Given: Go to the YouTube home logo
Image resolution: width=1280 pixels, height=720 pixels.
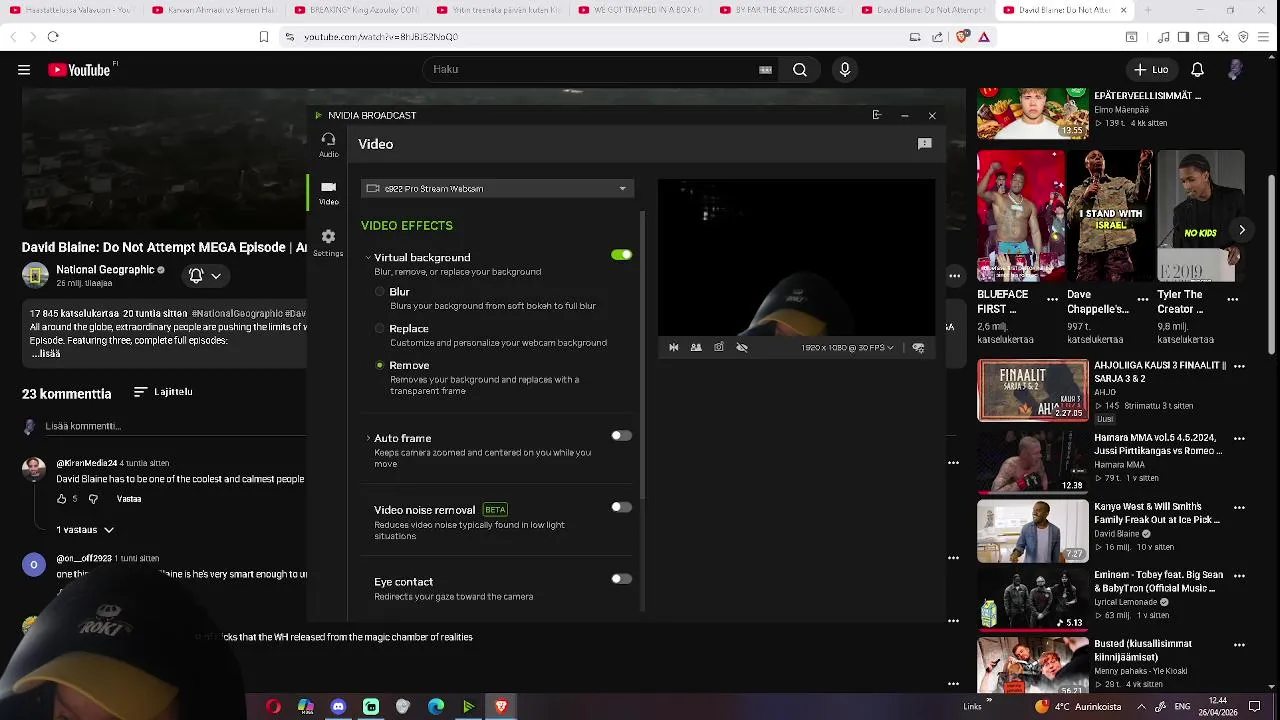Looking at the screenshot, I should [79, 70].
